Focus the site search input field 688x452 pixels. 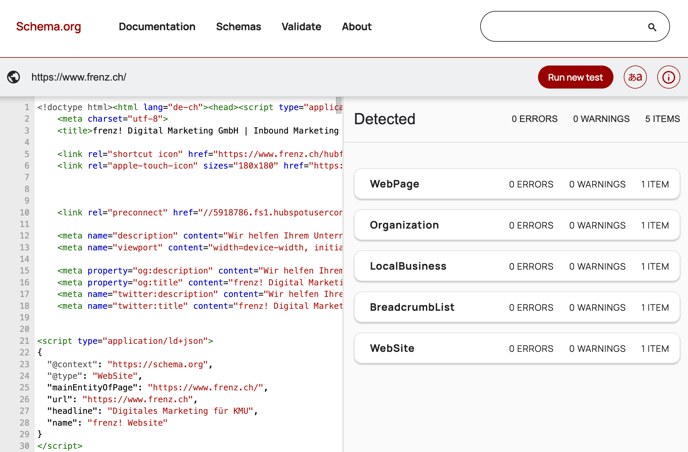coord(575,27)
